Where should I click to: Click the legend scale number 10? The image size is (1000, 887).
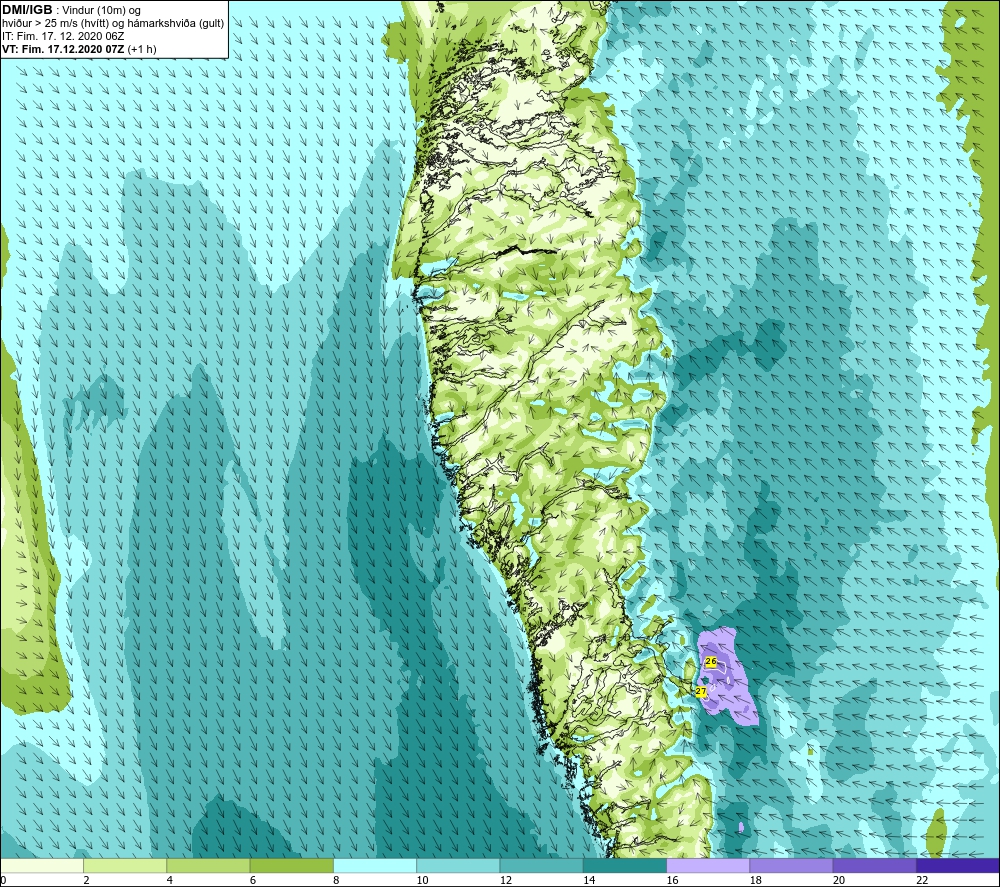tap(422, 880)
